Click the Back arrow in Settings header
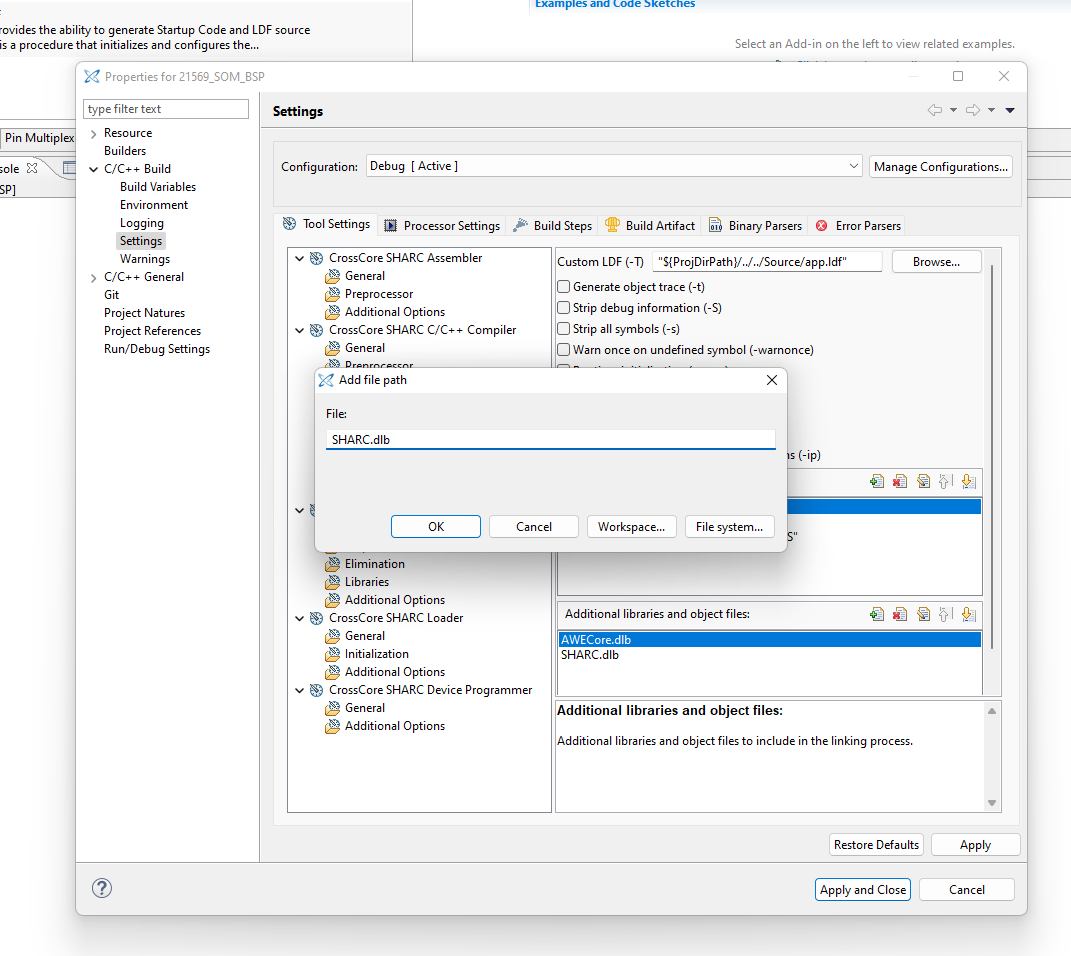1071x956 pixels. (934, 110)
